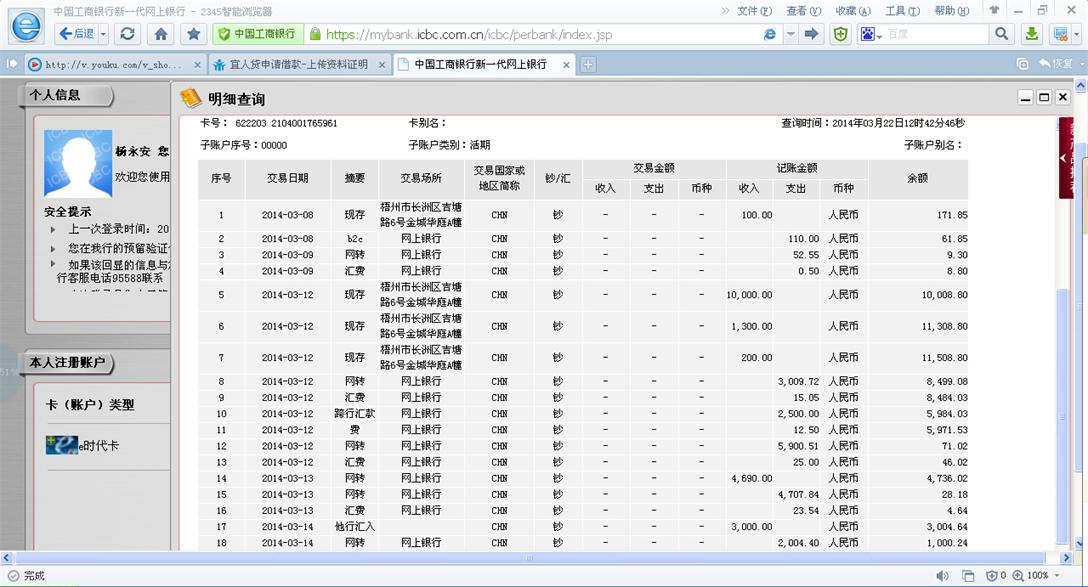Click the green download icon
This screenshot has height=587, width=1088.
pyautogui.click(x=1031, y=34)
